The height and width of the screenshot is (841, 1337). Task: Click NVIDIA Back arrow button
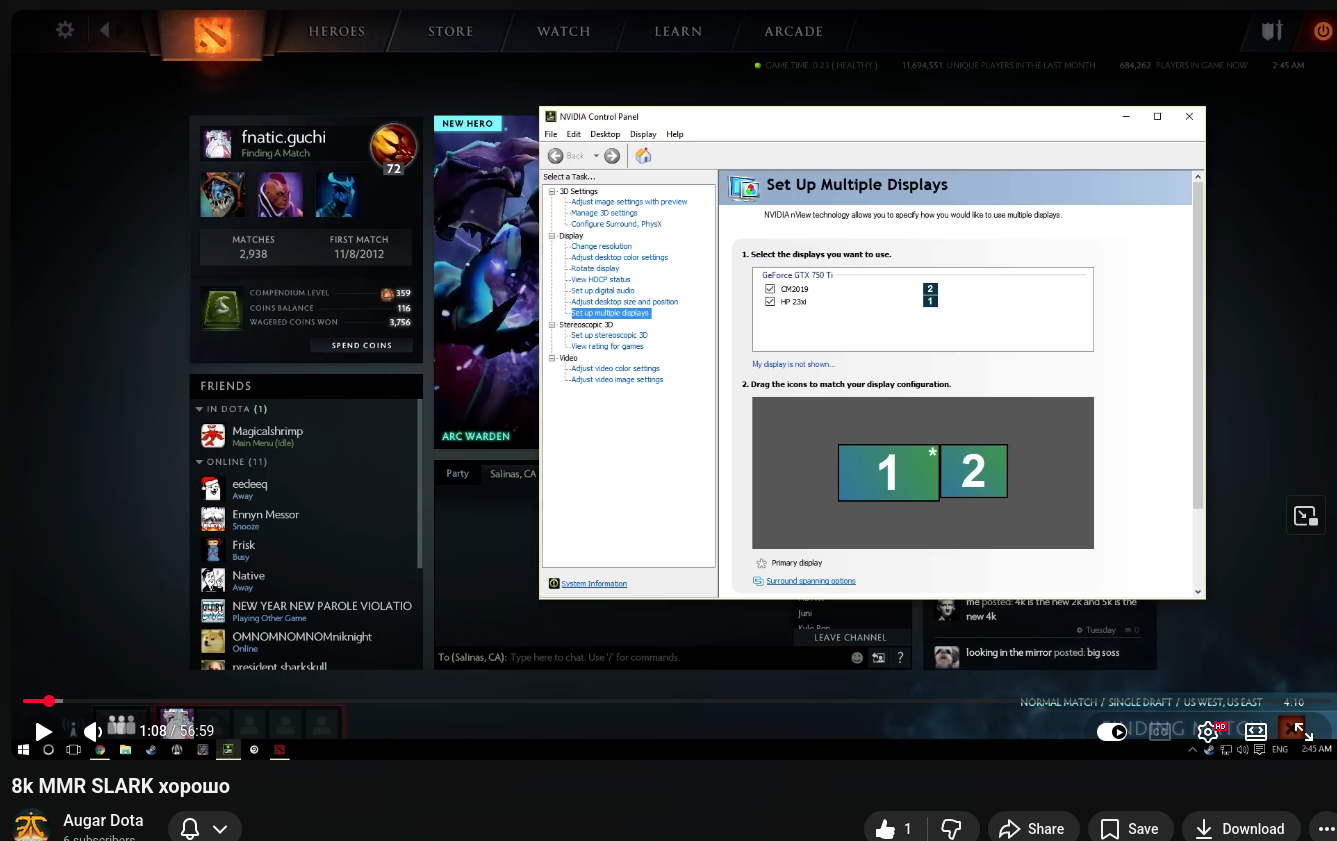[556, 155]
